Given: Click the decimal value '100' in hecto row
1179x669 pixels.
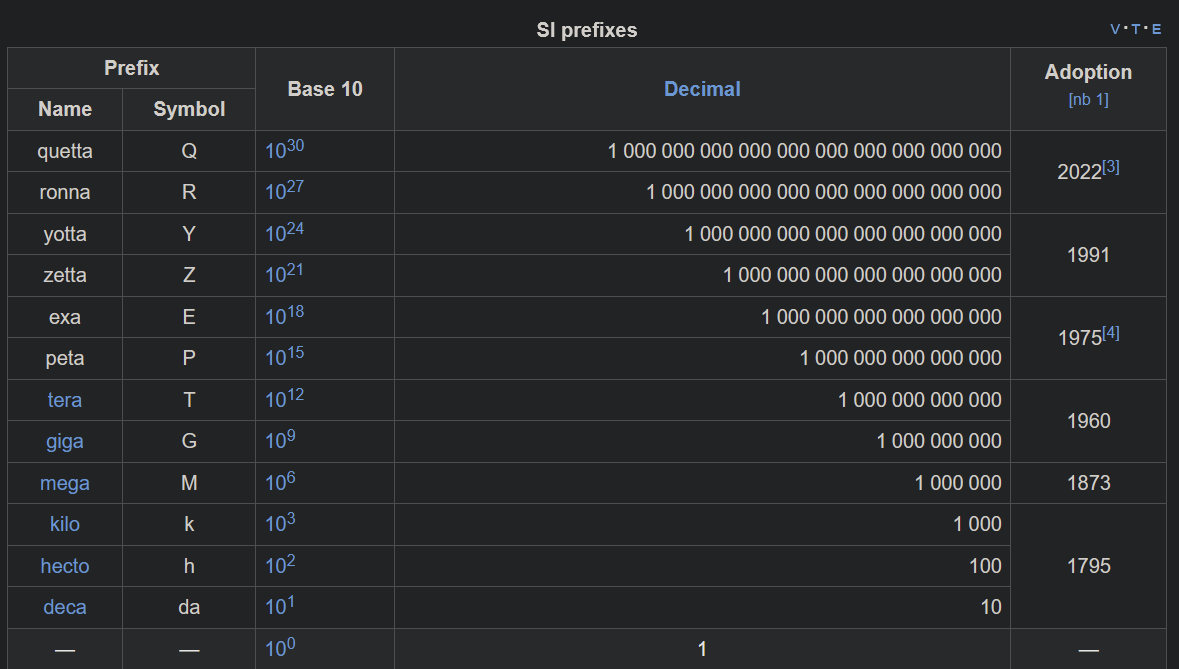Looking at the screenshot, I should coord(985,566).
